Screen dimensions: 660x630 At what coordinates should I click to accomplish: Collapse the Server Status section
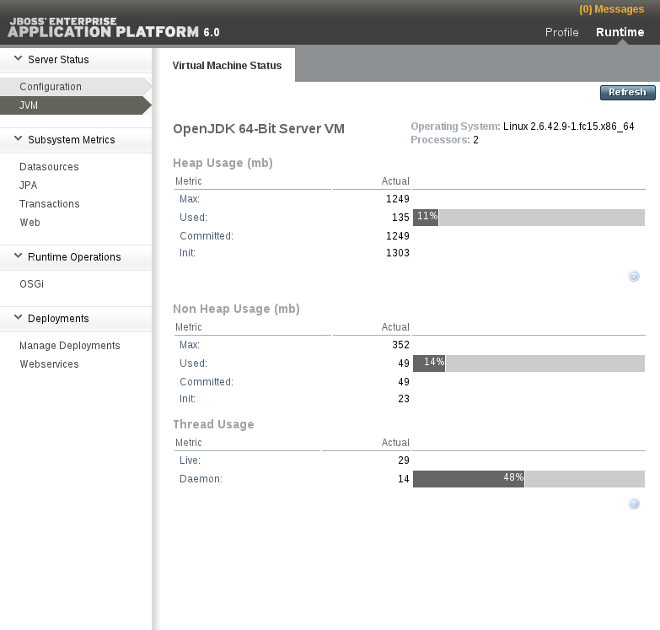(17, 60)
